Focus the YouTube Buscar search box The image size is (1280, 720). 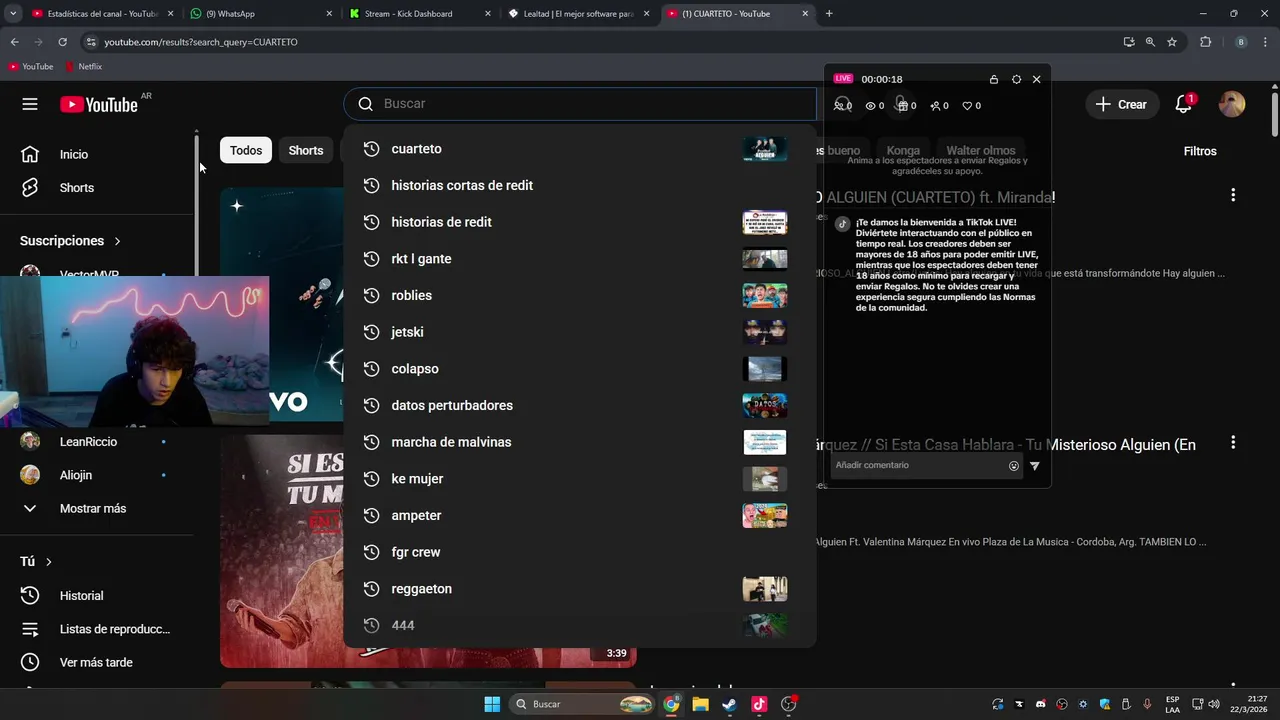[580, 104]
